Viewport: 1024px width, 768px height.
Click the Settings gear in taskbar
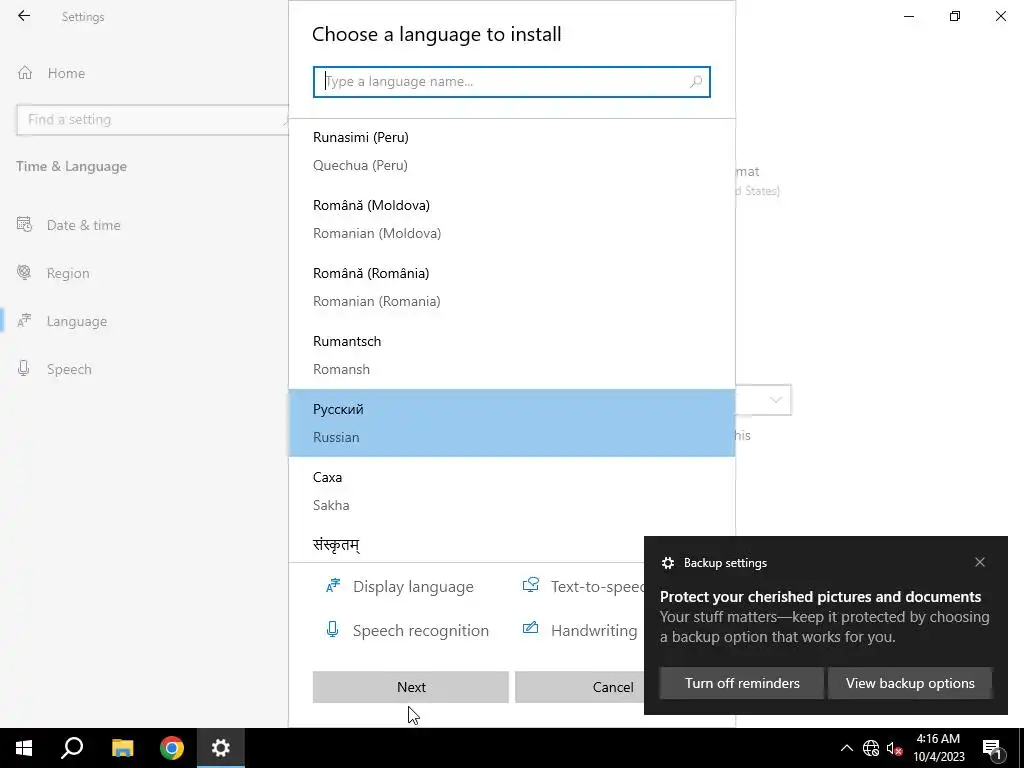221,748
